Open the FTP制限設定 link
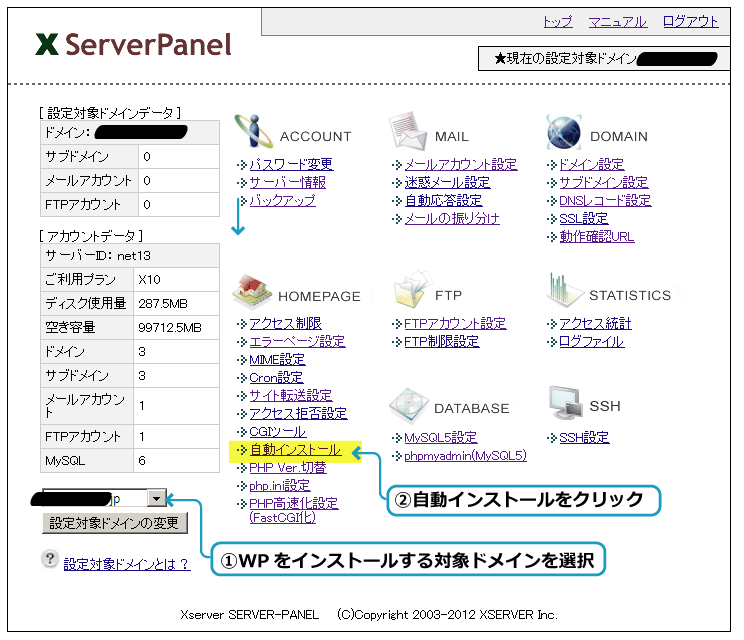Viewport: 744px width, 640px height. [442, 342]
